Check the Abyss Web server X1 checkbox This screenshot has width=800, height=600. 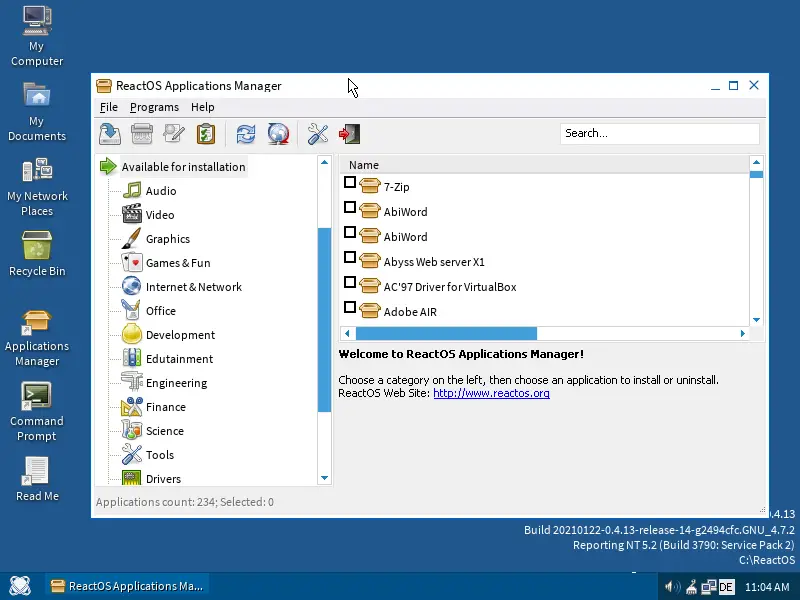tap(350, 257)
